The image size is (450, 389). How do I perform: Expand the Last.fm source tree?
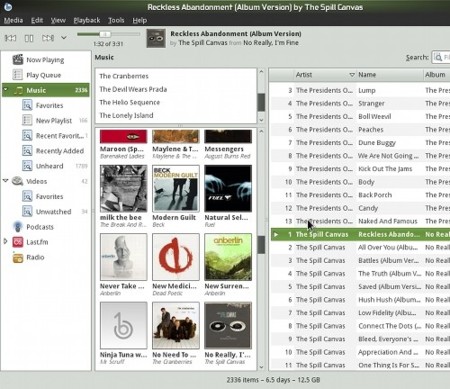5,241
